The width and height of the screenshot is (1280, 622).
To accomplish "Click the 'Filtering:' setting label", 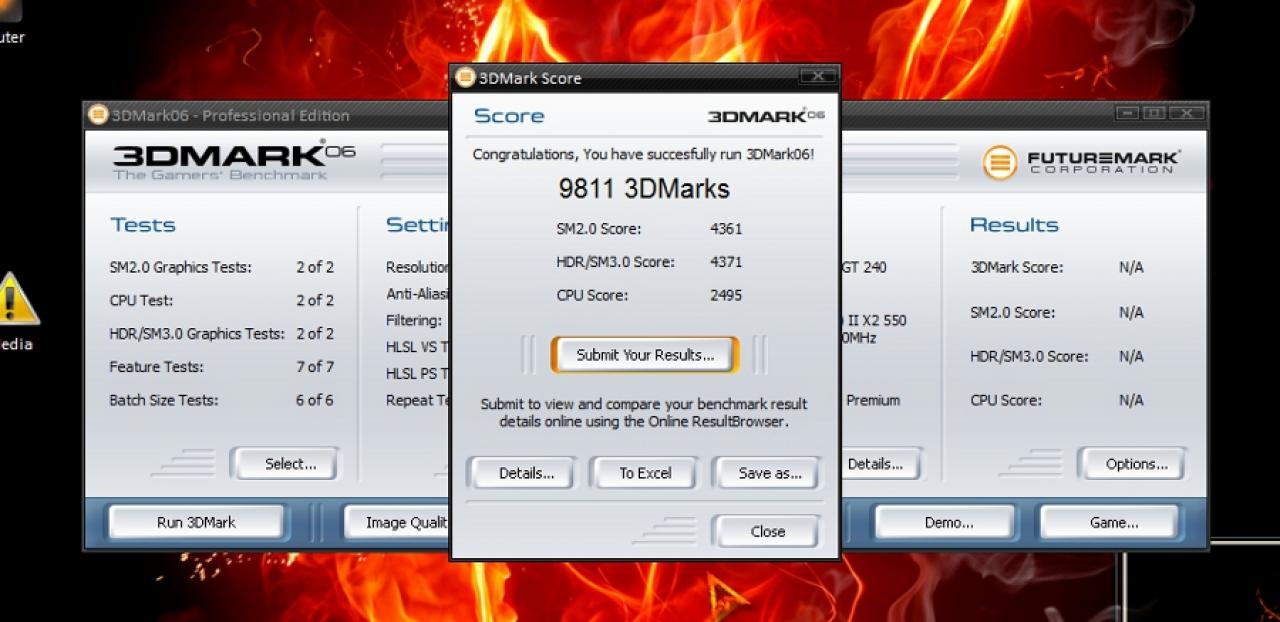I will pos(414,321).
